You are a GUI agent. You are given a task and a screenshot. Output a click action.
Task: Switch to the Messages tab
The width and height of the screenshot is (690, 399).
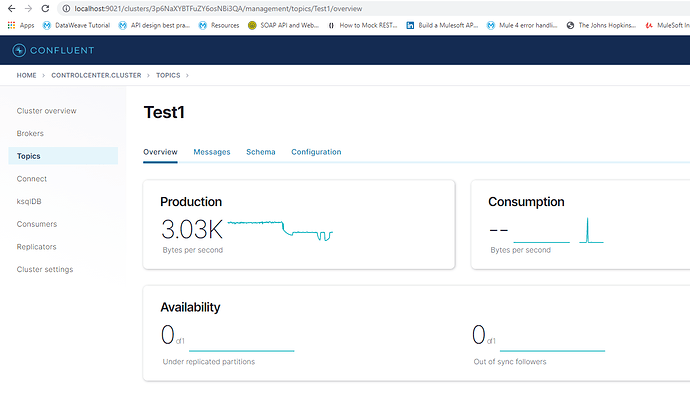click(x=212, y=152)
